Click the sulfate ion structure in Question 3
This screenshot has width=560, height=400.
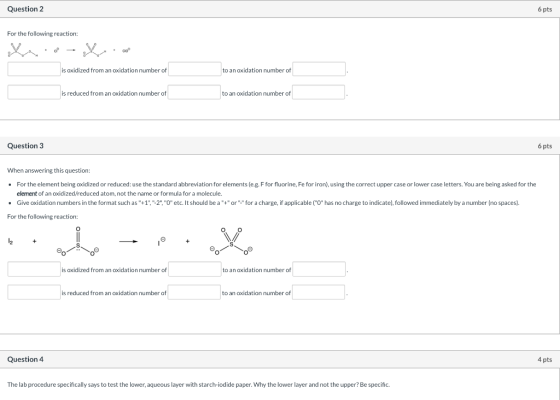(231, 241)
